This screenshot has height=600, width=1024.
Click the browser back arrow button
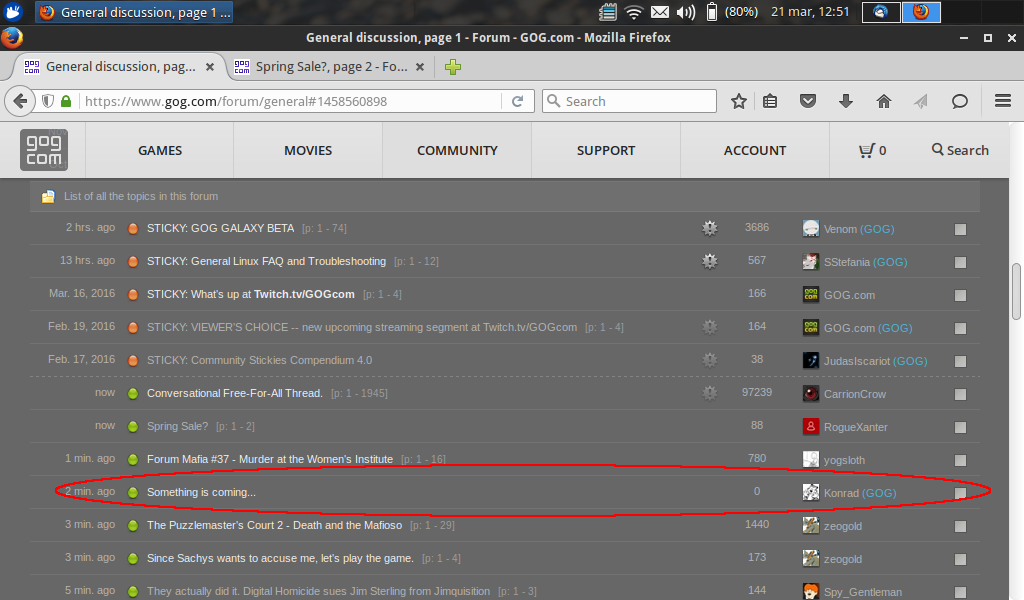[20, 101]
